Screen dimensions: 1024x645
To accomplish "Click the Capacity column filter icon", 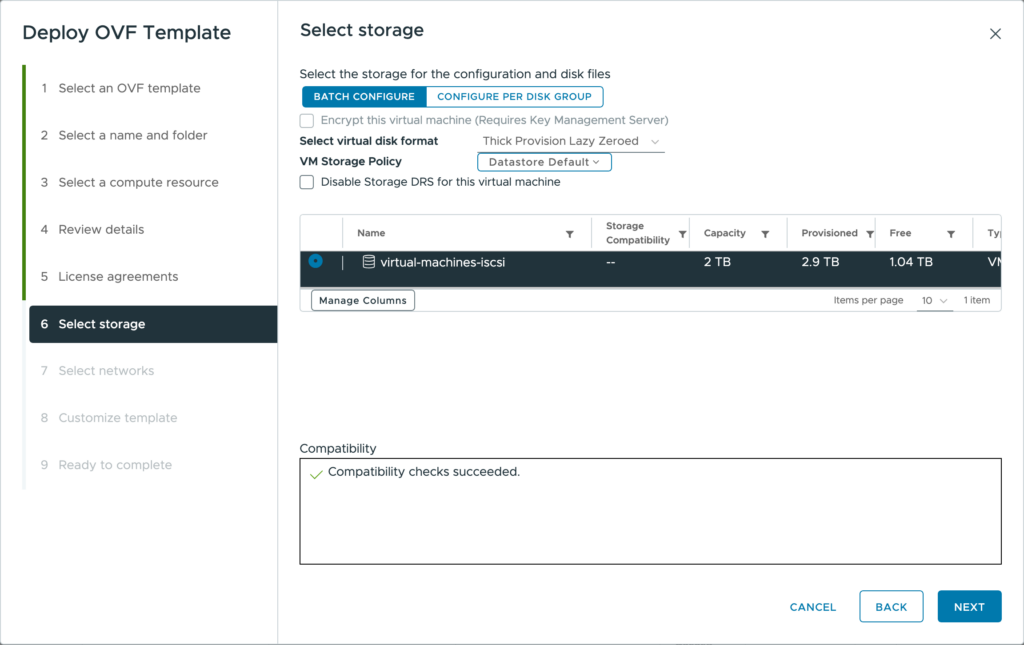I will coord(765,234).
